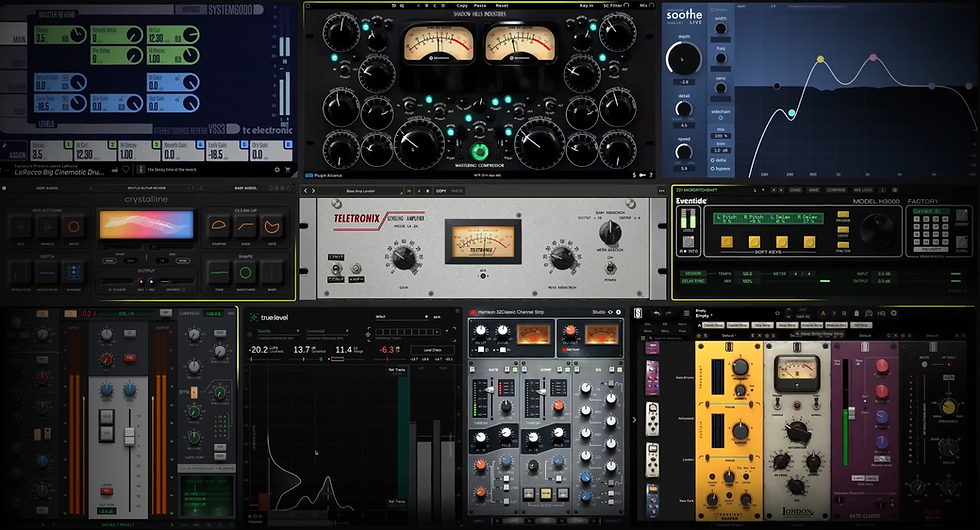The height and width of the screenshot is (530, 980).
Task: Click Crystalline depth Shimmer dots icon
Action: [74, 272]
